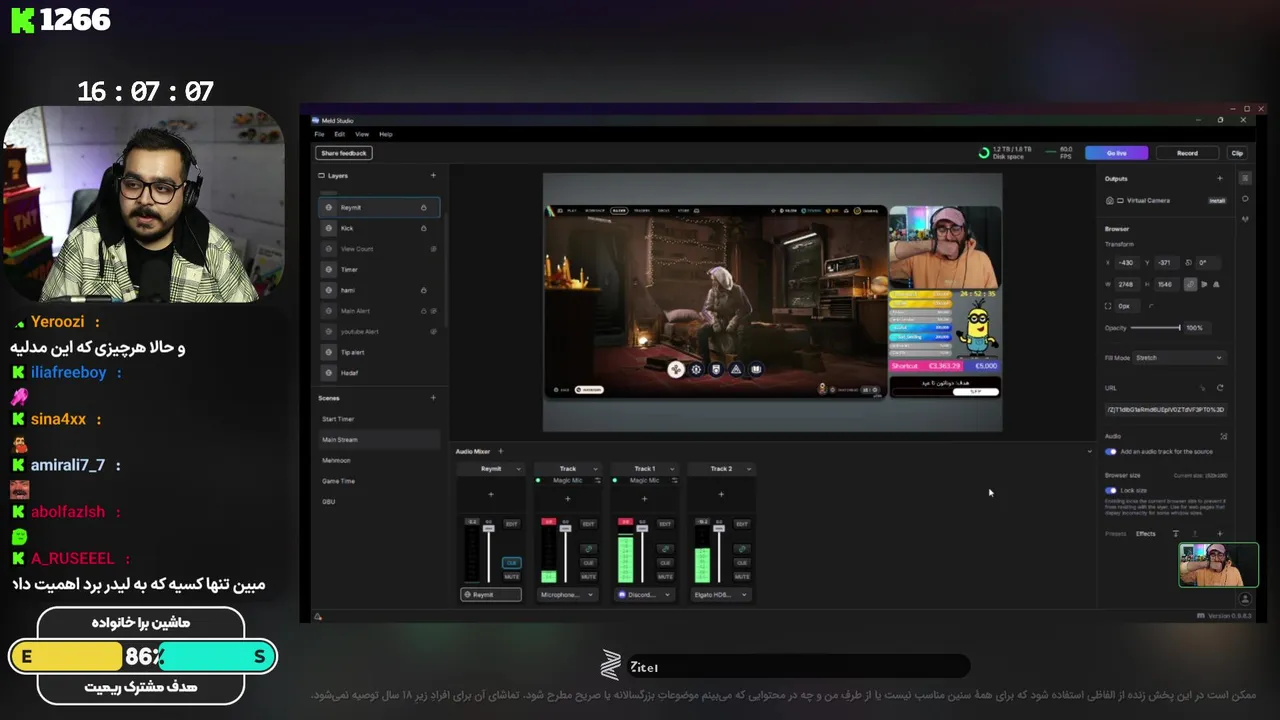
Task: Open the Microphone source dropdown
Action: 568,595
